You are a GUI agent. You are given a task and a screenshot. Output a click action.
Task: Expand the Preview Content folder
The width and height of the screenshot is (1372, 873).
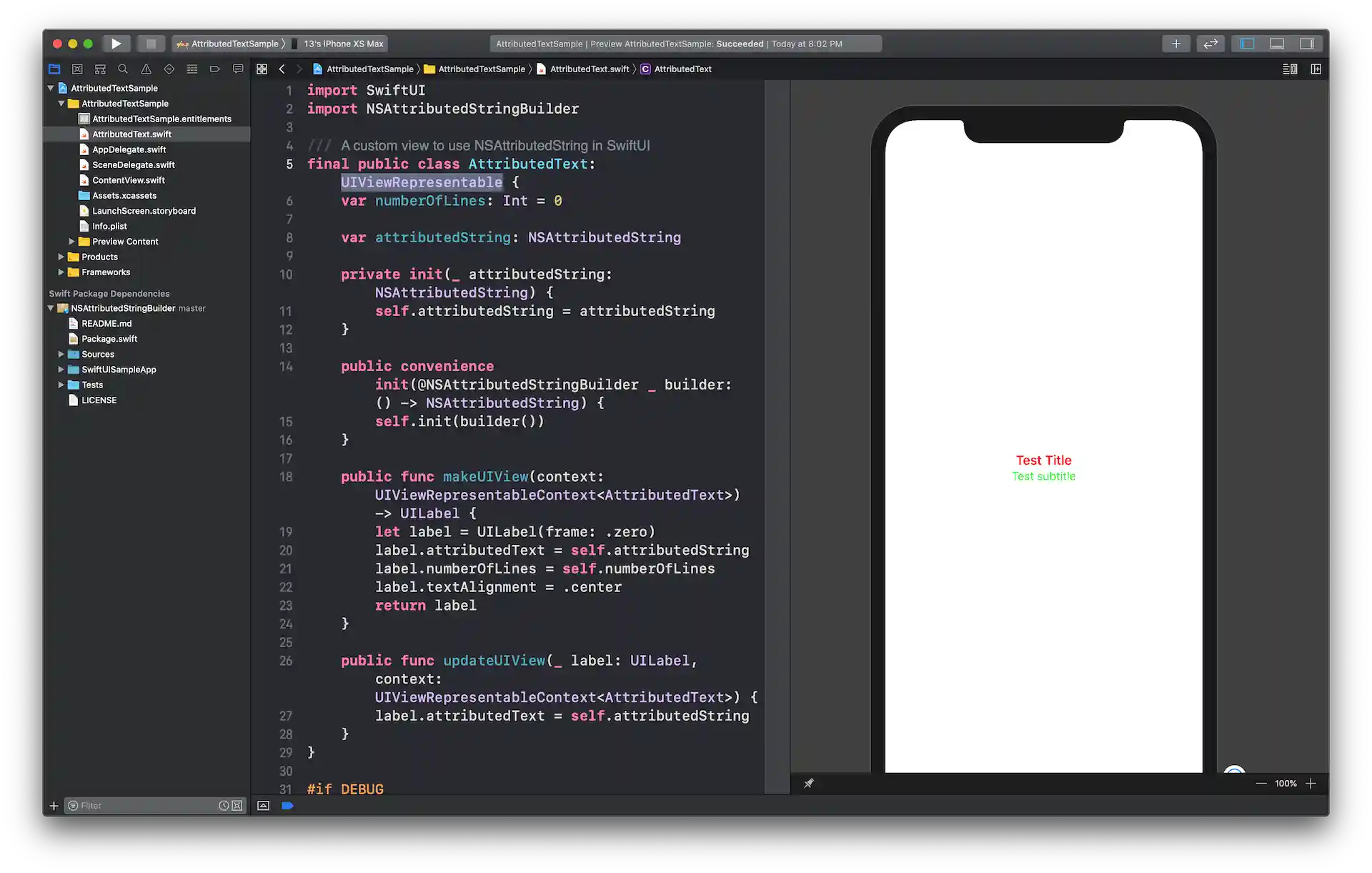71,241
